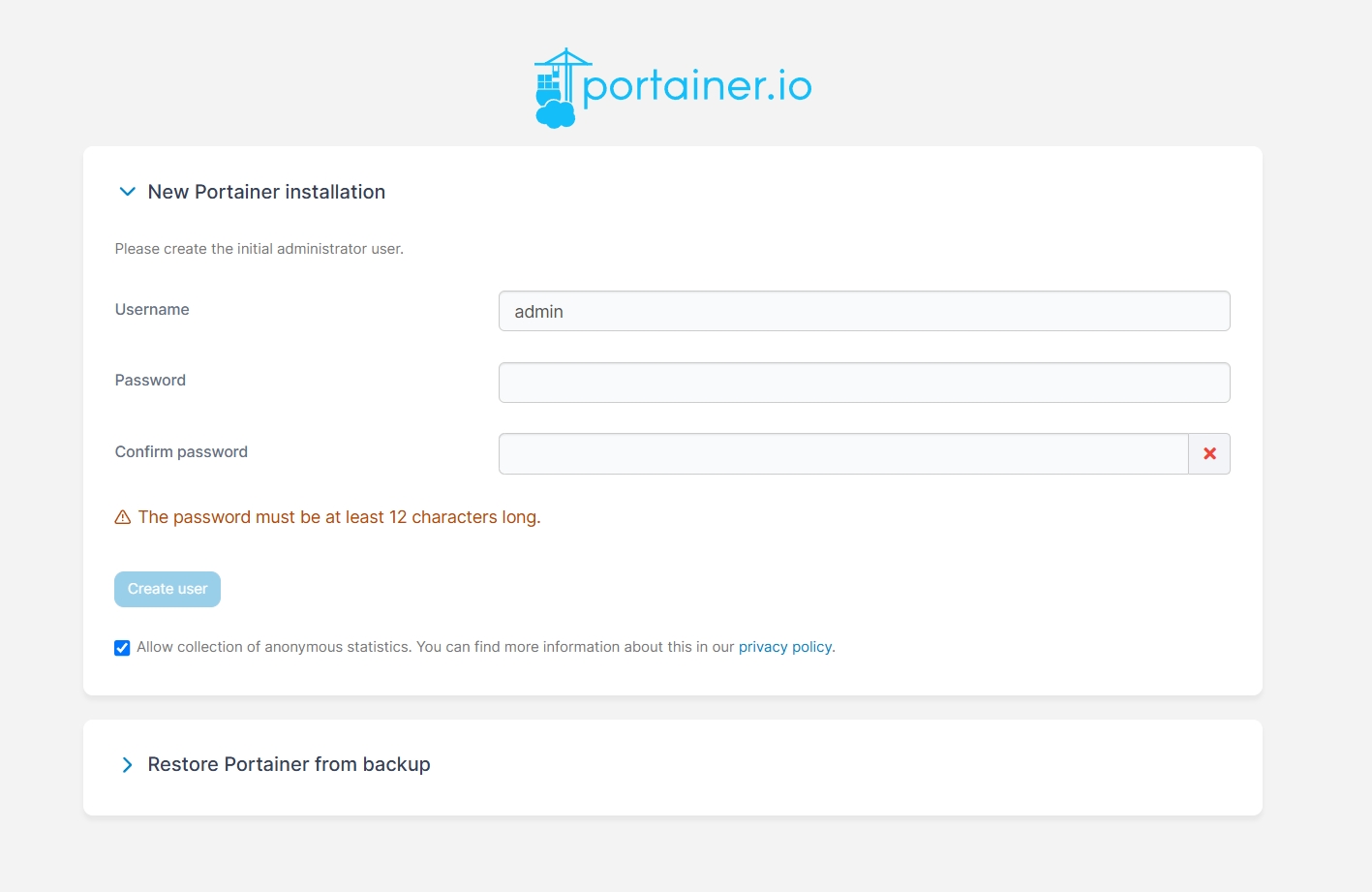Viewport: 1372px width, 892px height.
Task: Open the privacy policy link
Action: click(x=784, y=647)
